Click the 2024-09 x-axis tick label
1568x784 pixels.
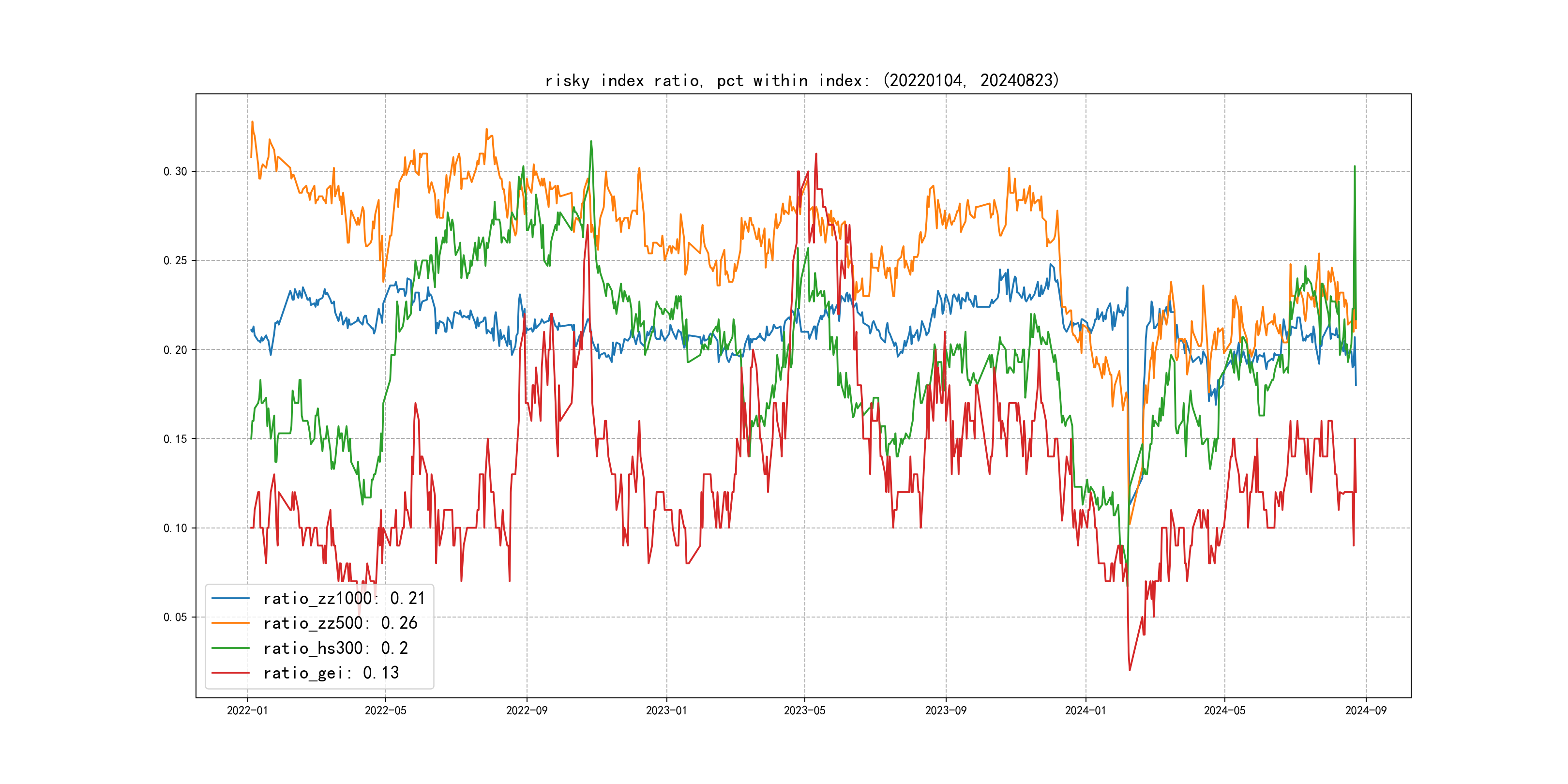(x=1366, y=710)
